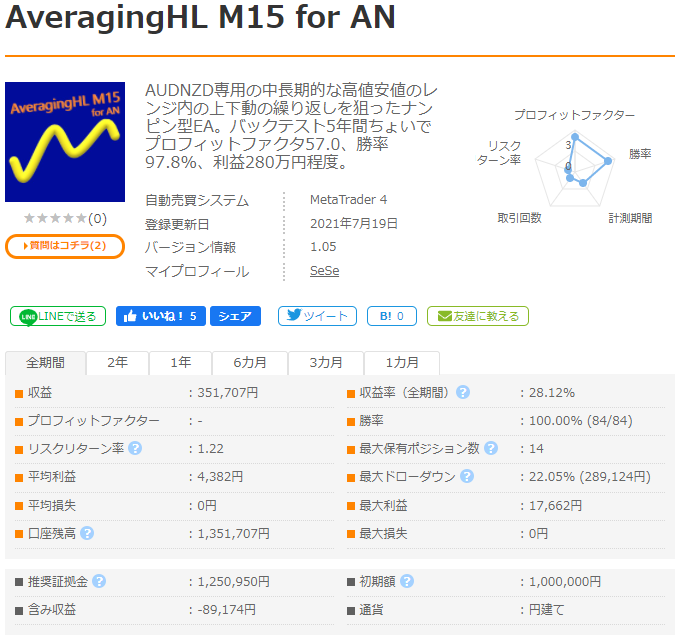This screenshot has height=635, width=680.
Task: Click the 1,250,950円 recommended margin value
Action: point(234,582)
